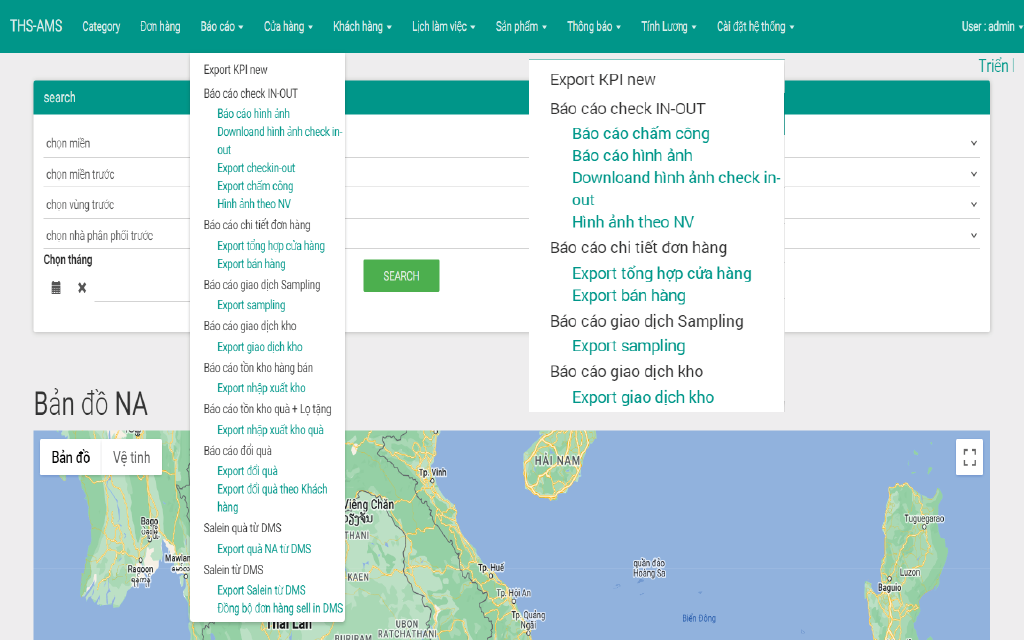
Task: Click the THS-AMS brand logo
Action: coord(36,26)
